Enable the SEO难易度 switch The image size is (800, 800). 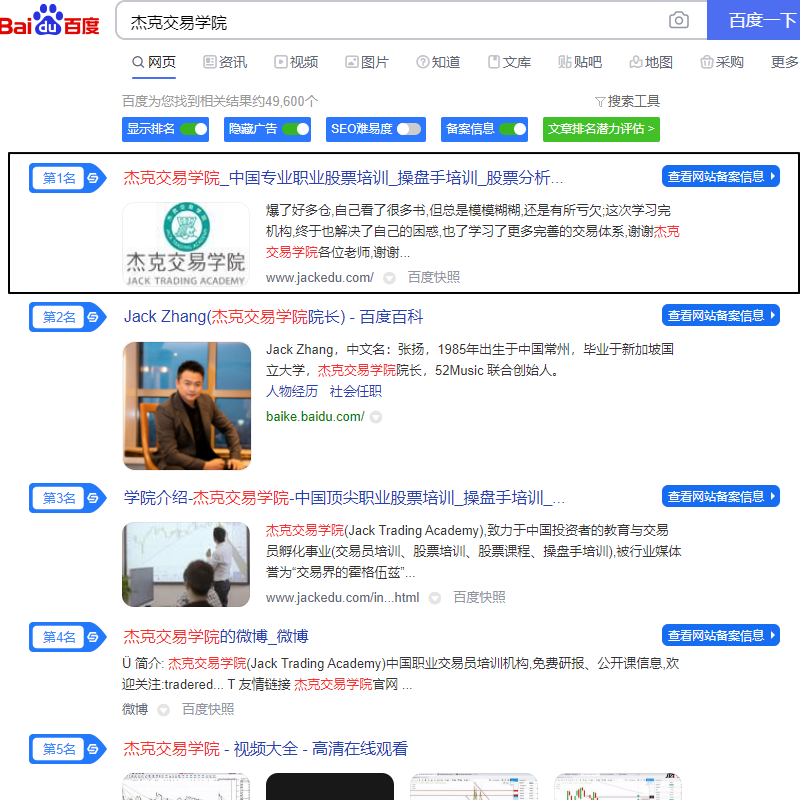tap(409, 129)
